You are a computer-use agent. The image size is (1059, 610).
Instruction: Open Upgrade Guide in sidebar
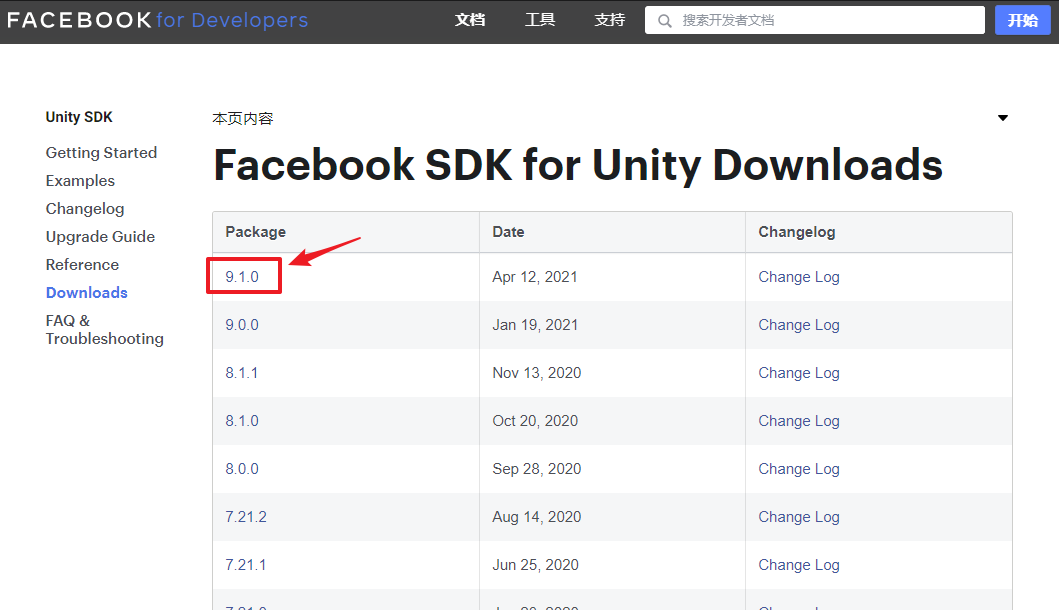pos(101,236)
